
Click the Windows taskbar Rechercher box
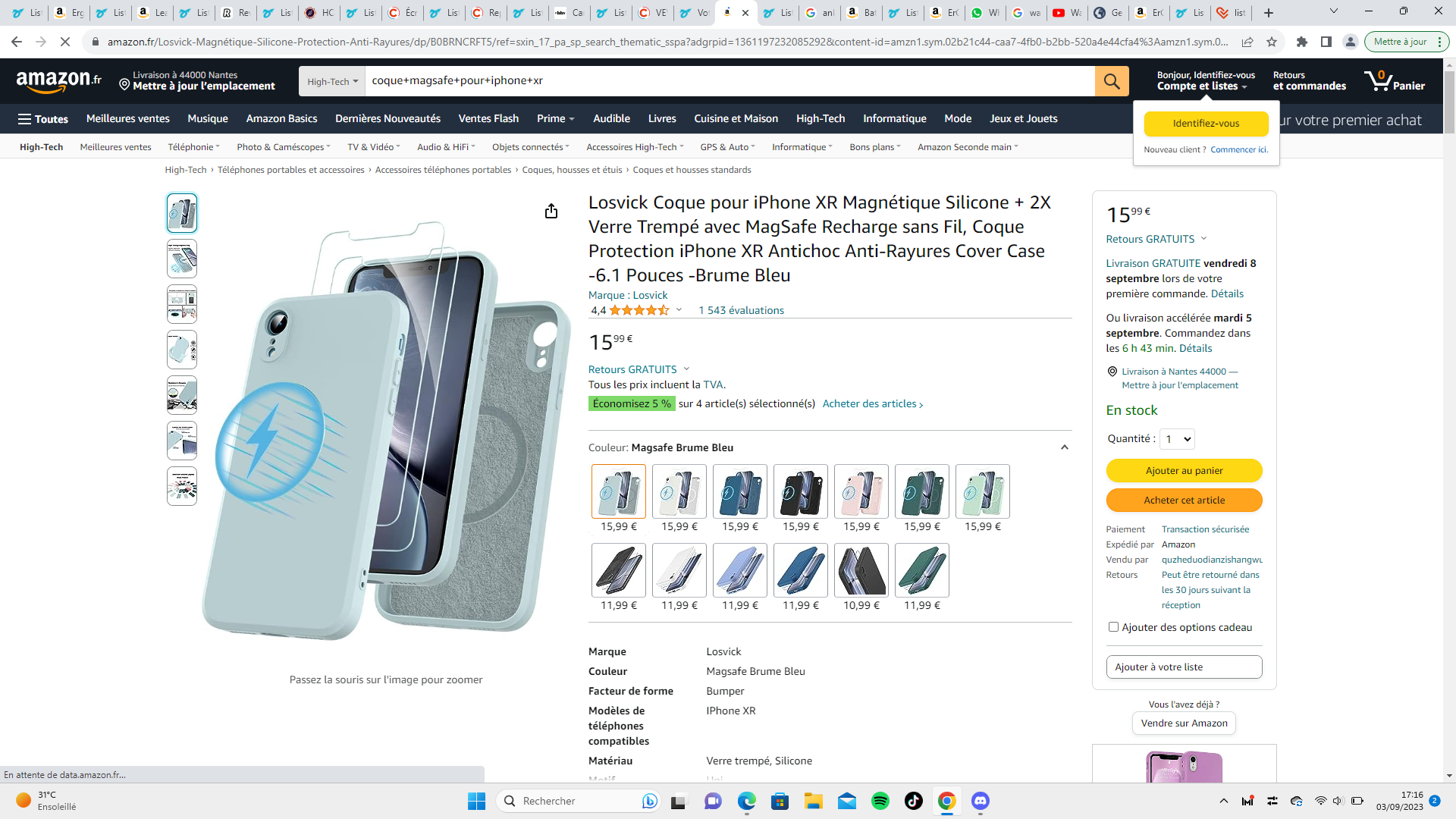(x=576, y=801)
